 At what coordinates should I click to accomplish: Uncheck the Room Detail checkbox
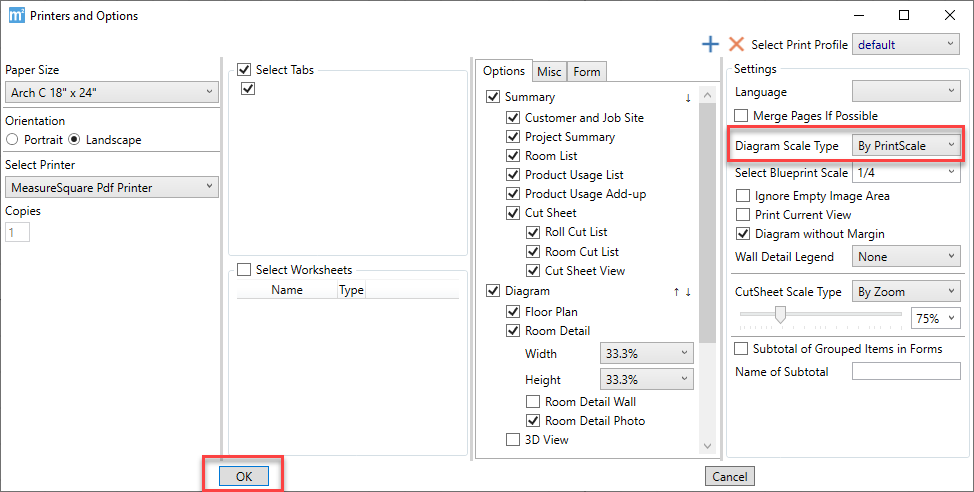[513, 330]
